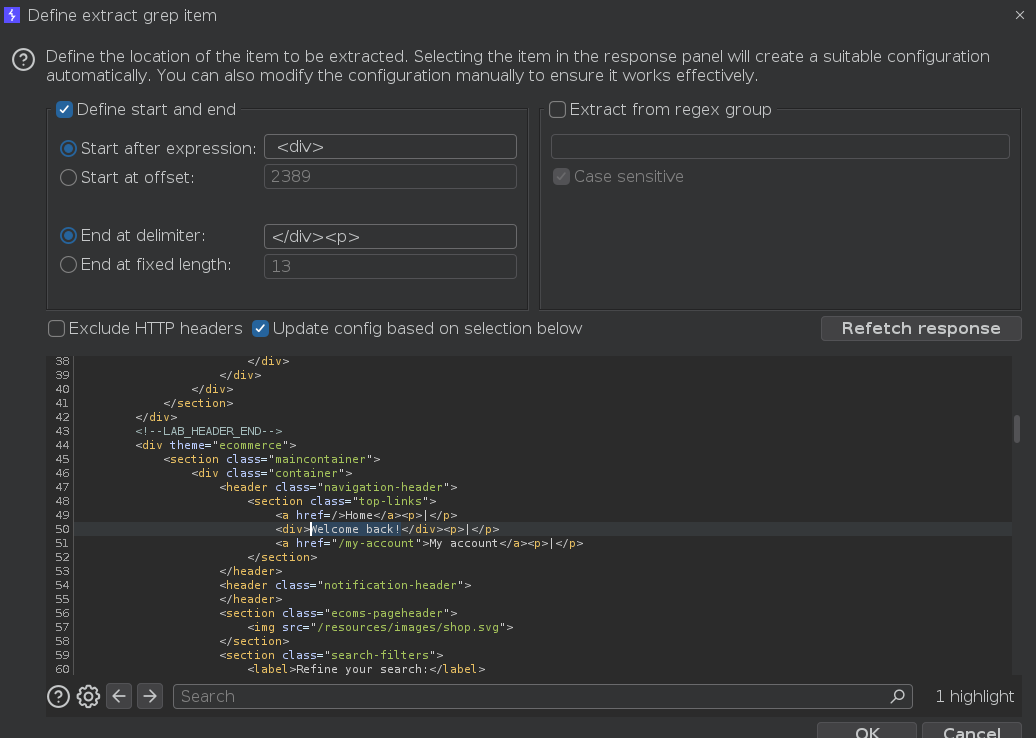This screenshot has width=1036, height=738.
Task: Click 'maincontainer' class value on line 45
Action: (x=321, y=459)
